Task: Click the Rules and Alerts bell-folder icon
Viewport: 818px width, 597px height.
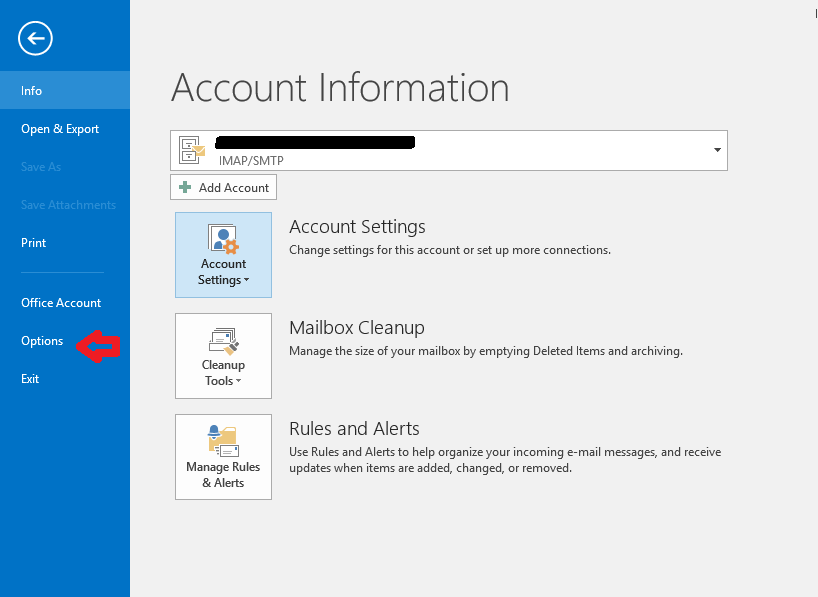Action: click(223, 441)
